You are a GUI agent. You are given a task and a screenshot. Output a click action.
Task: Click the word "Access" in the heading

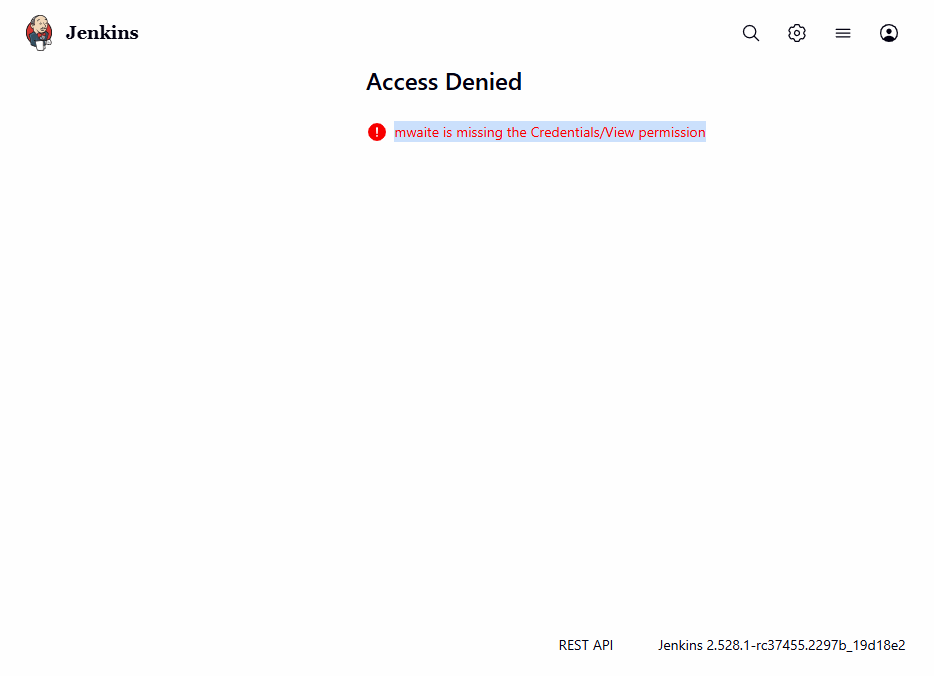point(402,82)
